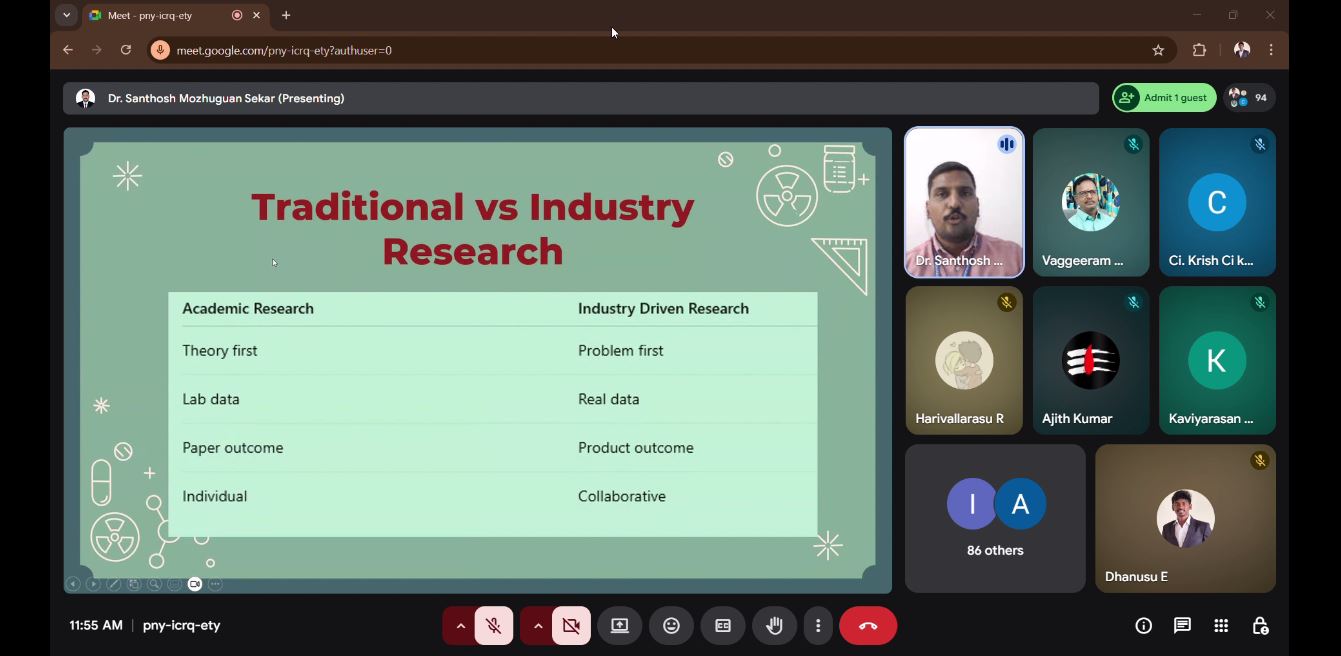
Task: Open the Chrome tab search dropdown
Action: (66, 15)
